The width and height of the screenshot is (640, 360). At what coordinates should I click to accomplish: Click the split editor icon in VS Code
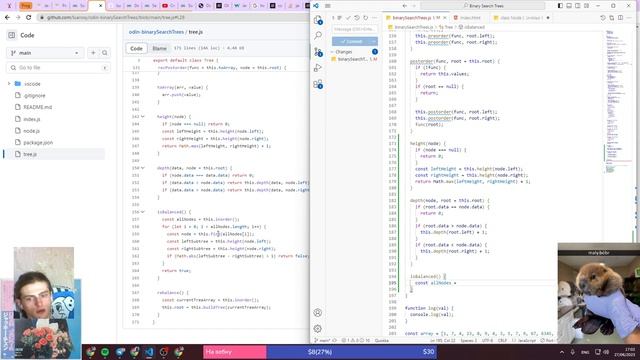[620, 18]
